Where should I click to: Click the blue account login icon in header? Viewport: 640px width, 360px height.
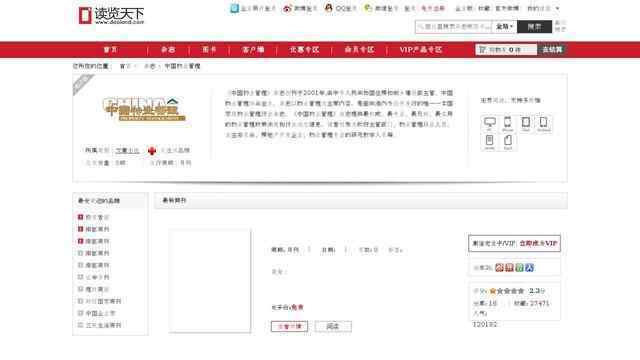click(234, 8)
